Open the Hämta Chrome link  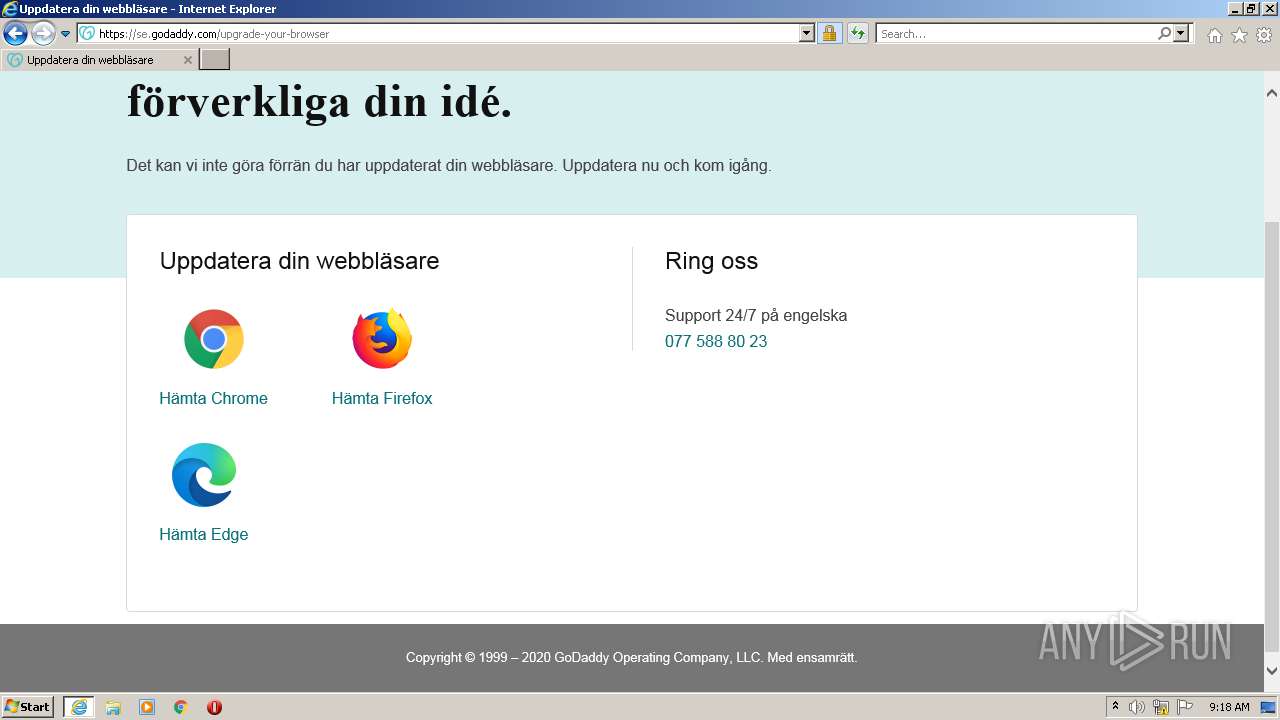[x=213, y=398]
